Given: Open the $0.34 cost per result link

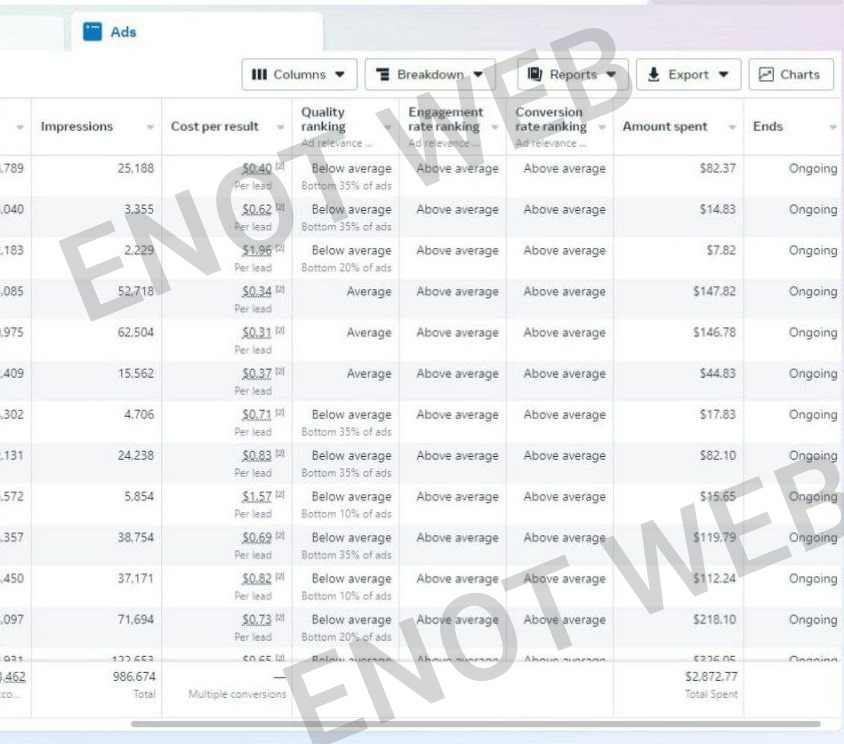Looking at the screenshot, I should pyautogui.click(x=257, y=291).
